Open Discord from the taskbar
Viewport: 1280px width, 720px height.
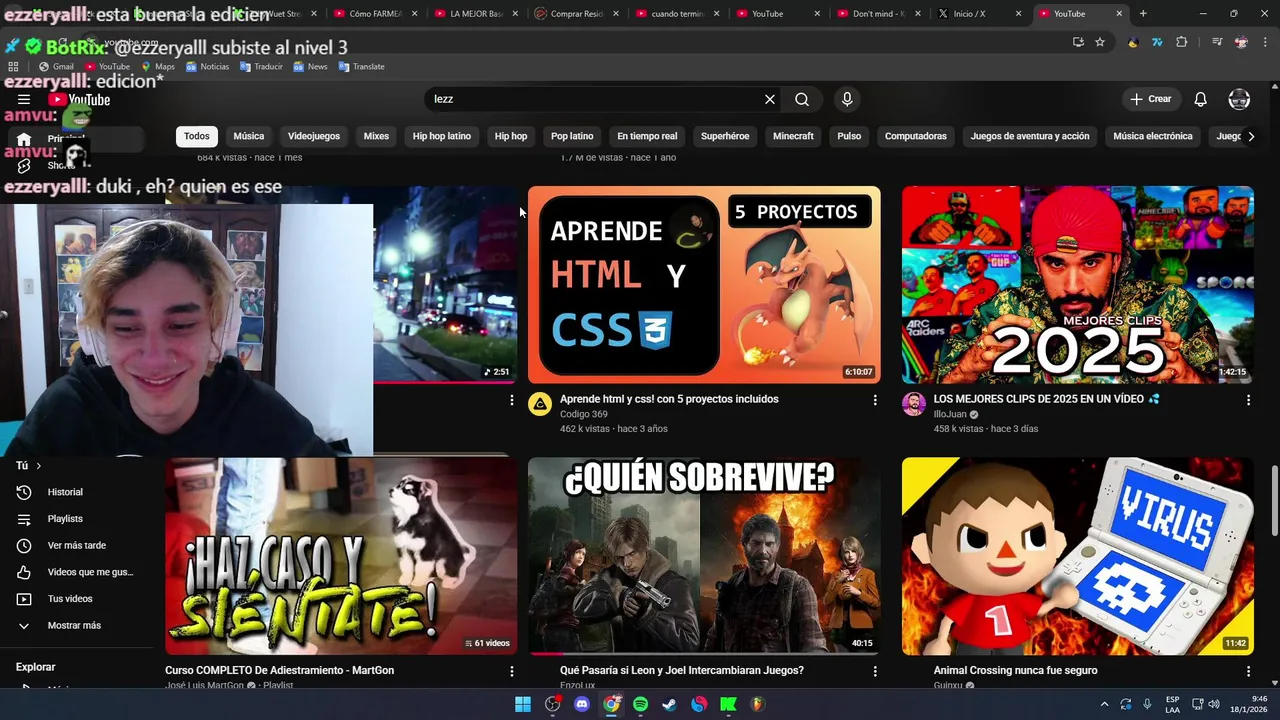[582, 704]
